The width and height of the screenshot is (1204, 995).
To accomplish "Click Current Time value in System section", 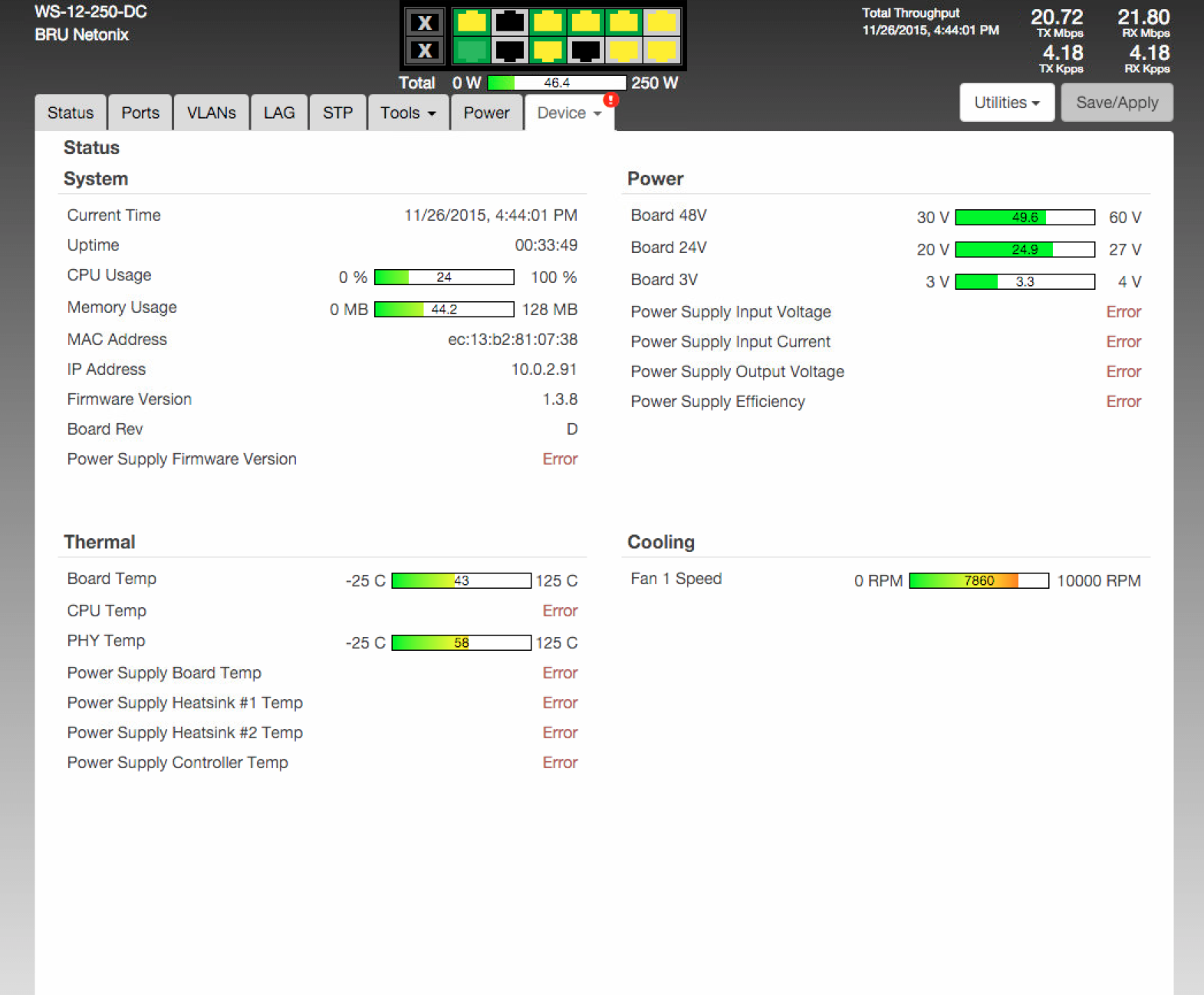I will pos(491,215).
